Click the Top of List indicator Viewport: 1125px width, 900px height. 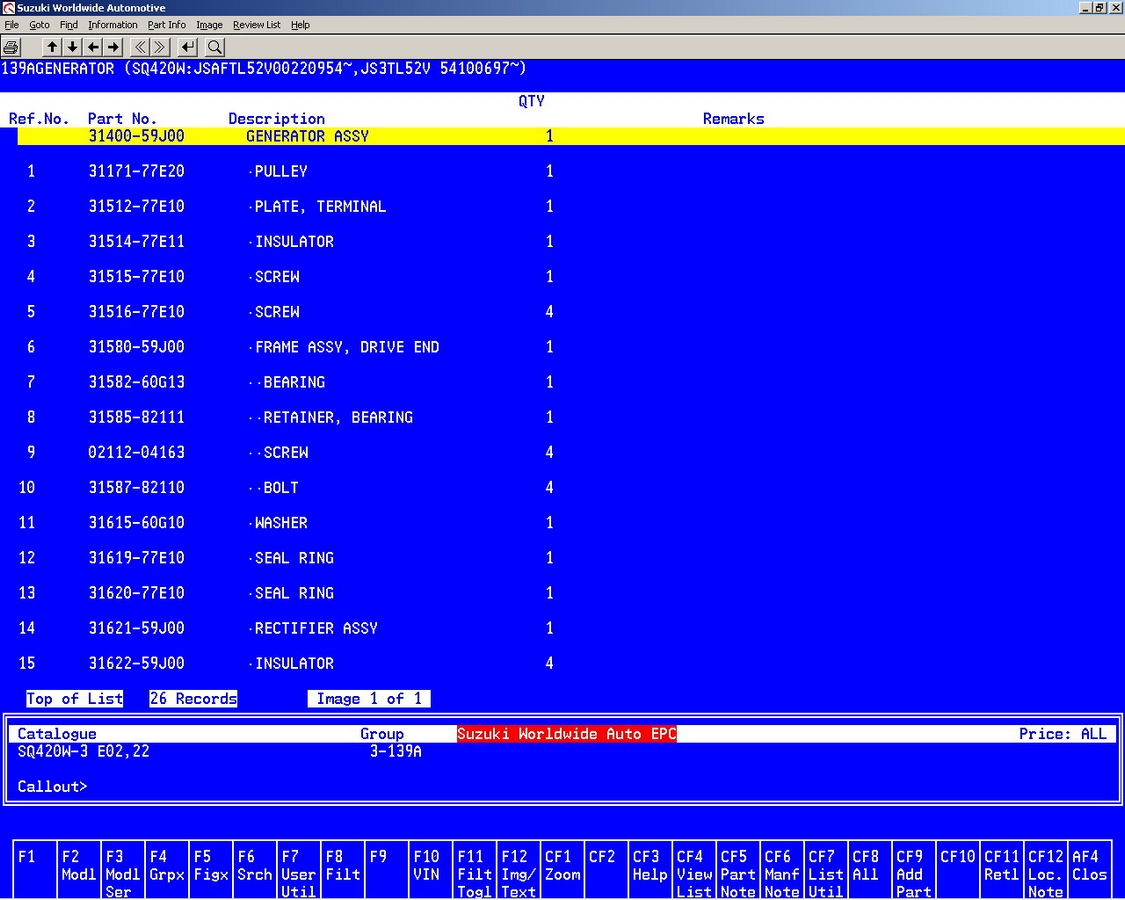[x=75, y=698]
